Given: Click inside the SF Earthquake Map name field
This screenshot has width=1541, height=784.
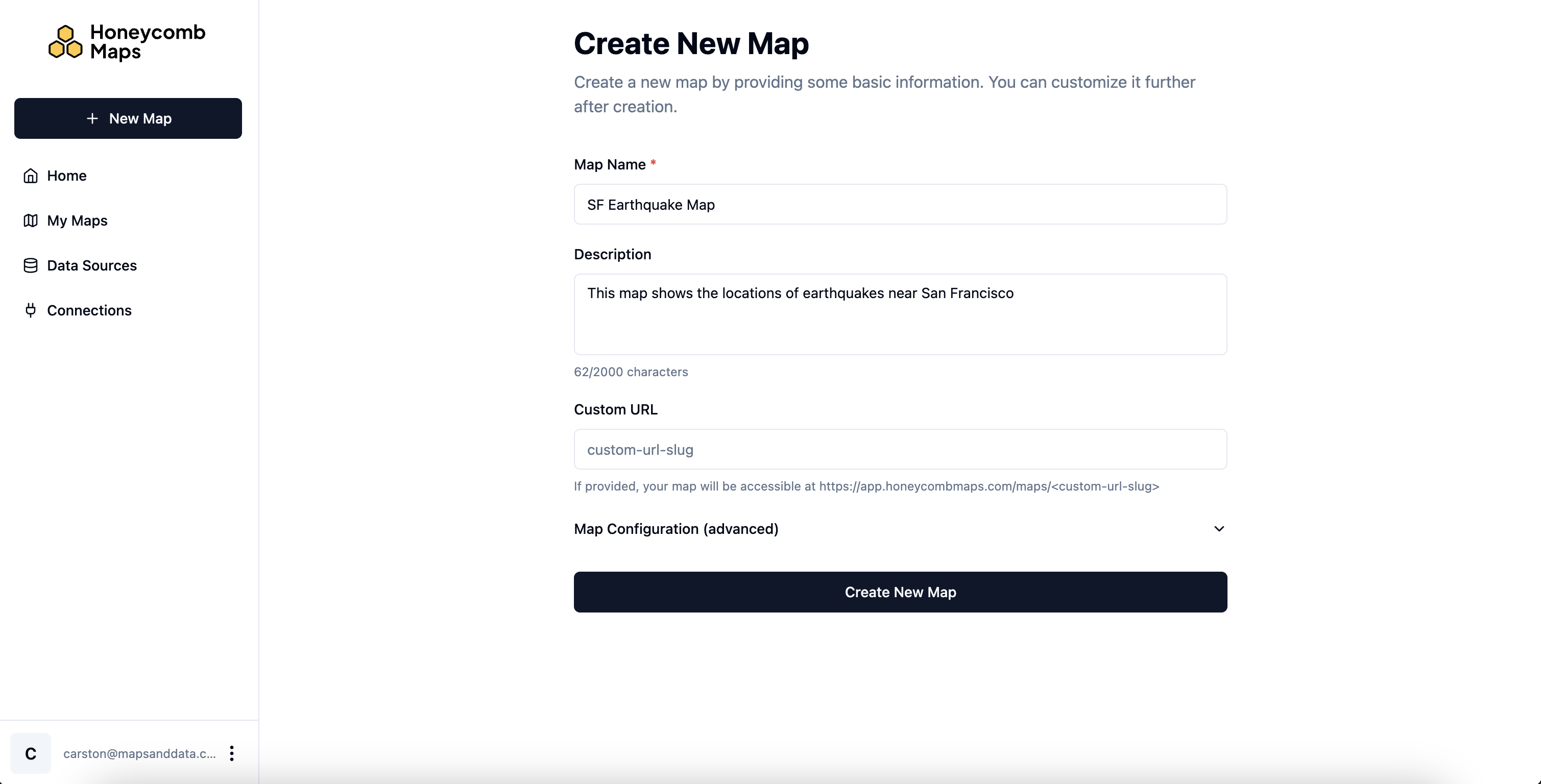Looking at the screenshot, I should [x=900, y=205].
